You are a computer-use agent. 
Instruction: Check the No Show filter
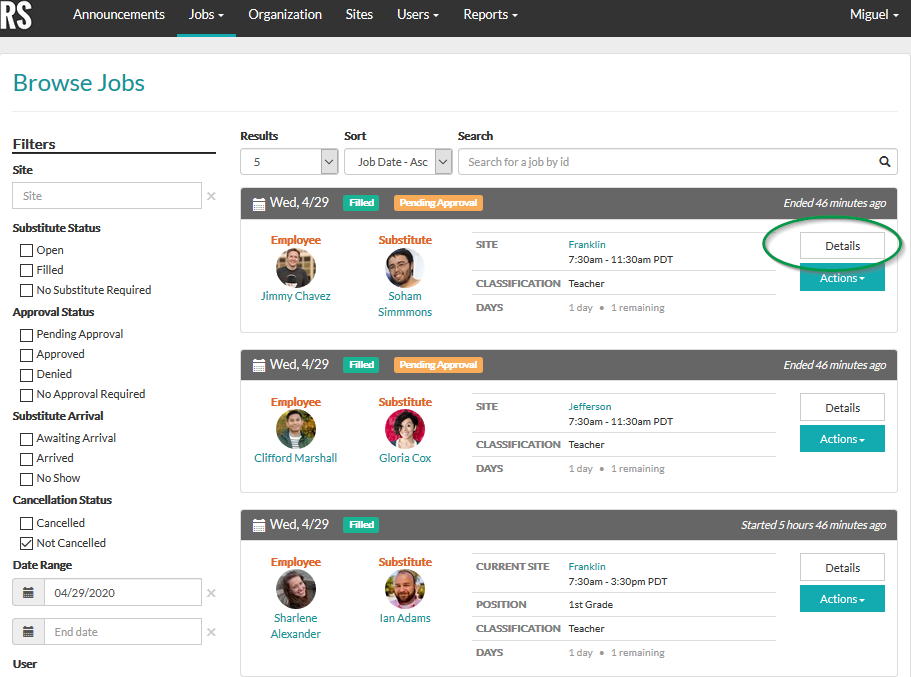pyautogui.click(x=26, y=479)
